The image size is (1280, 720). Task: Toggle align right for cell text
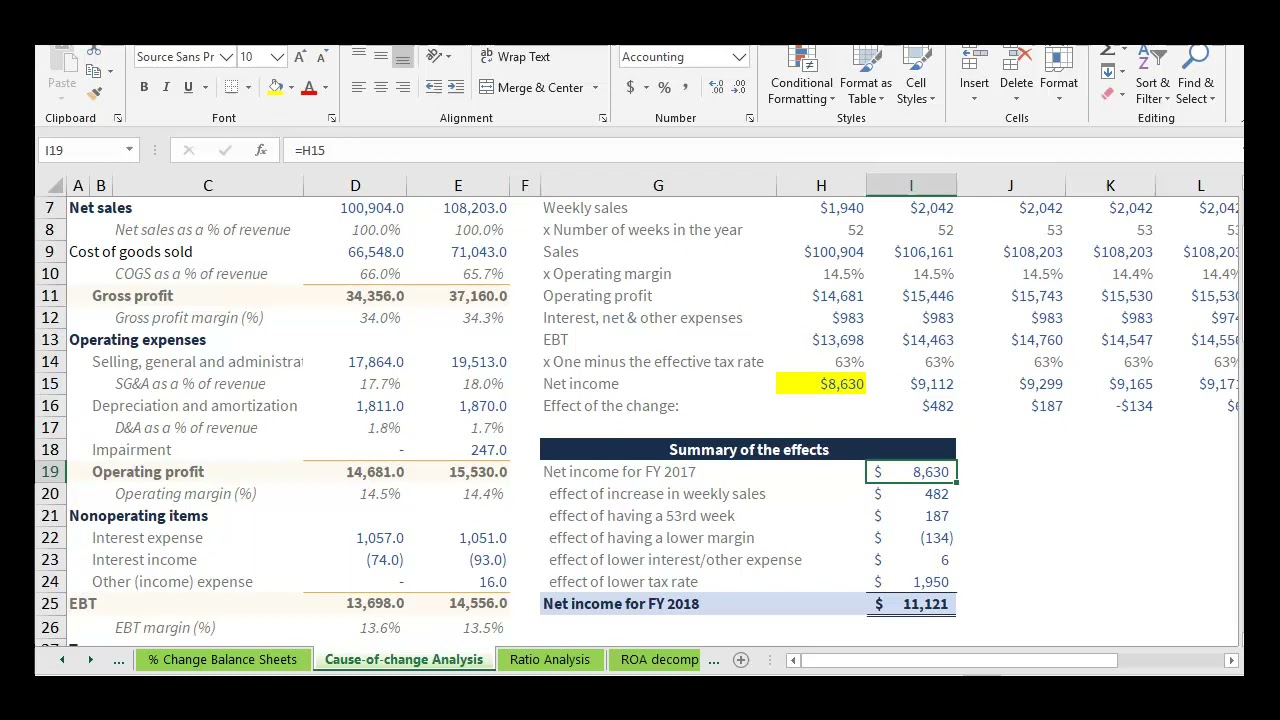point(402,88)
